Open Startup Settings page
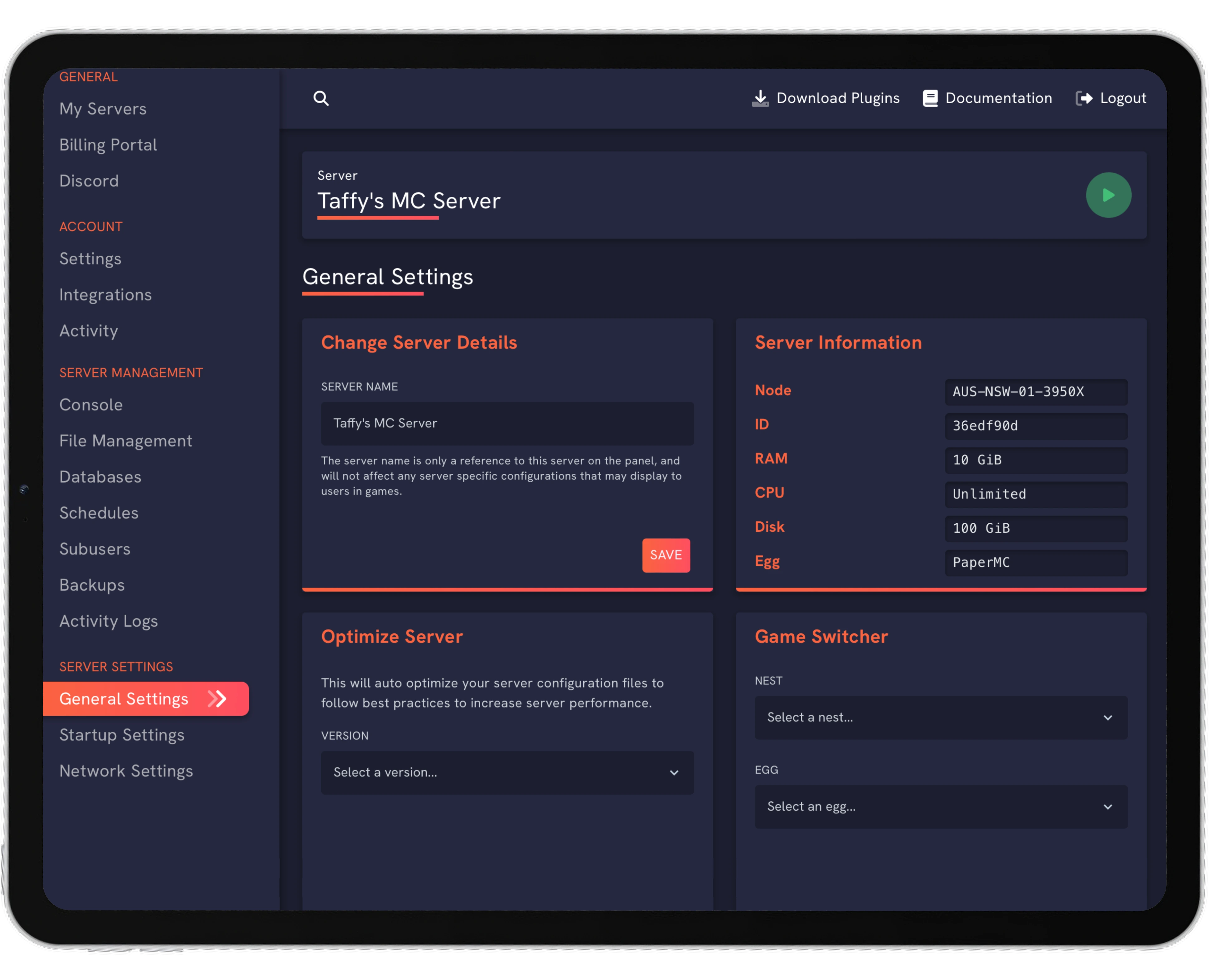 (x=121, y=735)
